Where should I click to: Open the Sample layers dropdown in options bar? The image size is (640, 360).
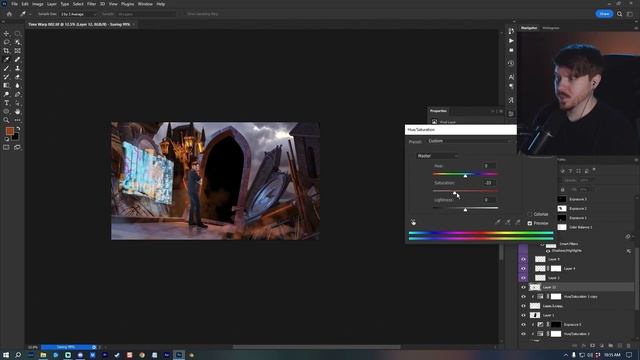tap(146, 14)
